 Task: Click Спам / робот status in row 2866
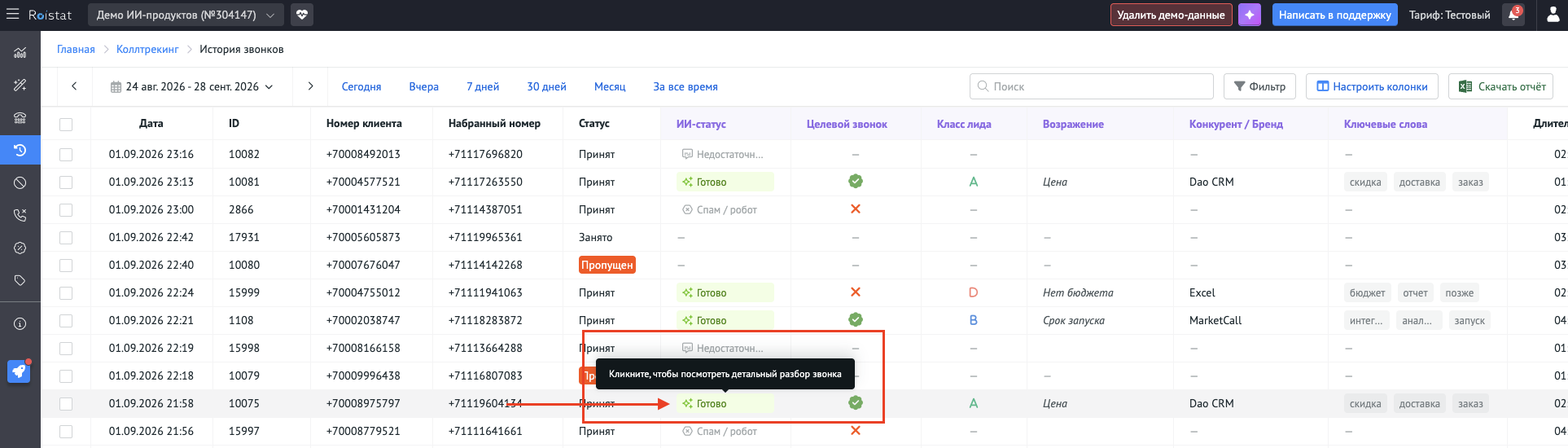point(720,210)
